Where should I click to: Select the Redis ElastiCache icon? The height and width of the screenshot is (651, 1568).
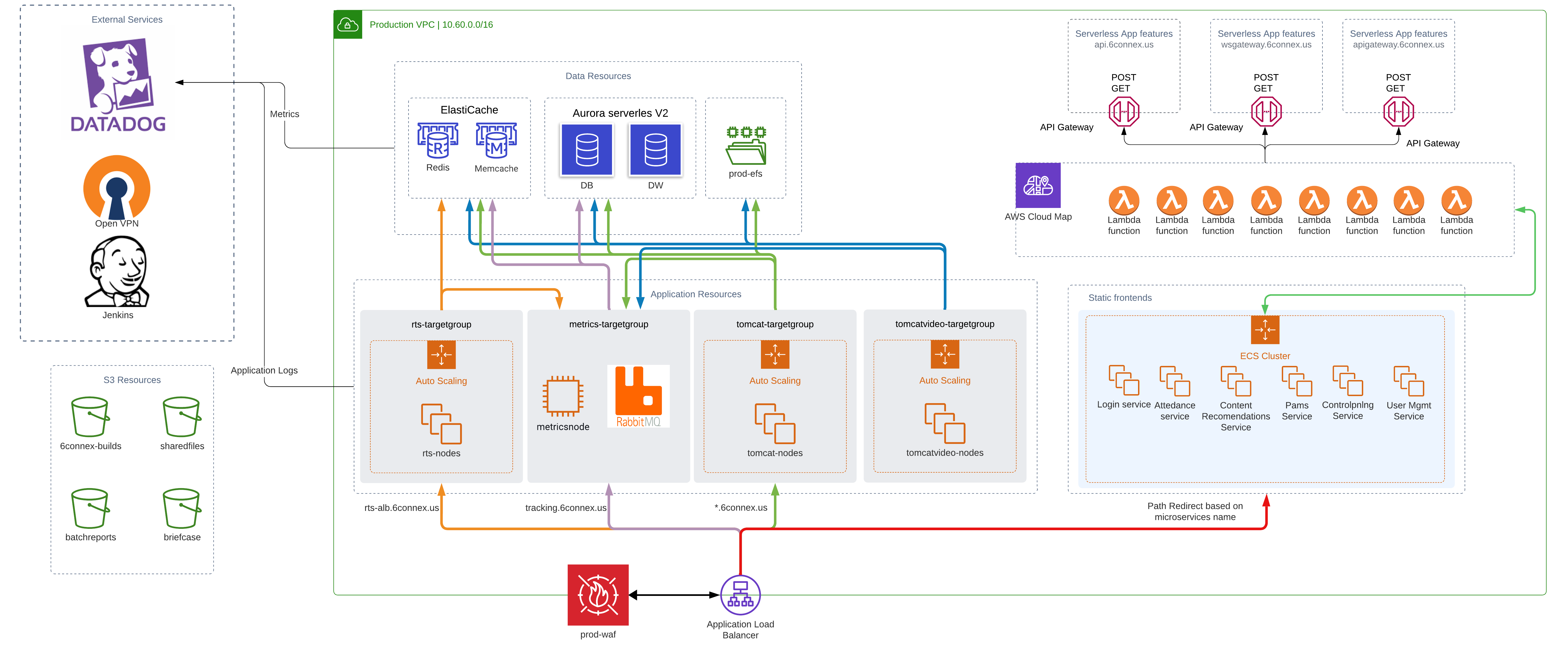point(438,141)
